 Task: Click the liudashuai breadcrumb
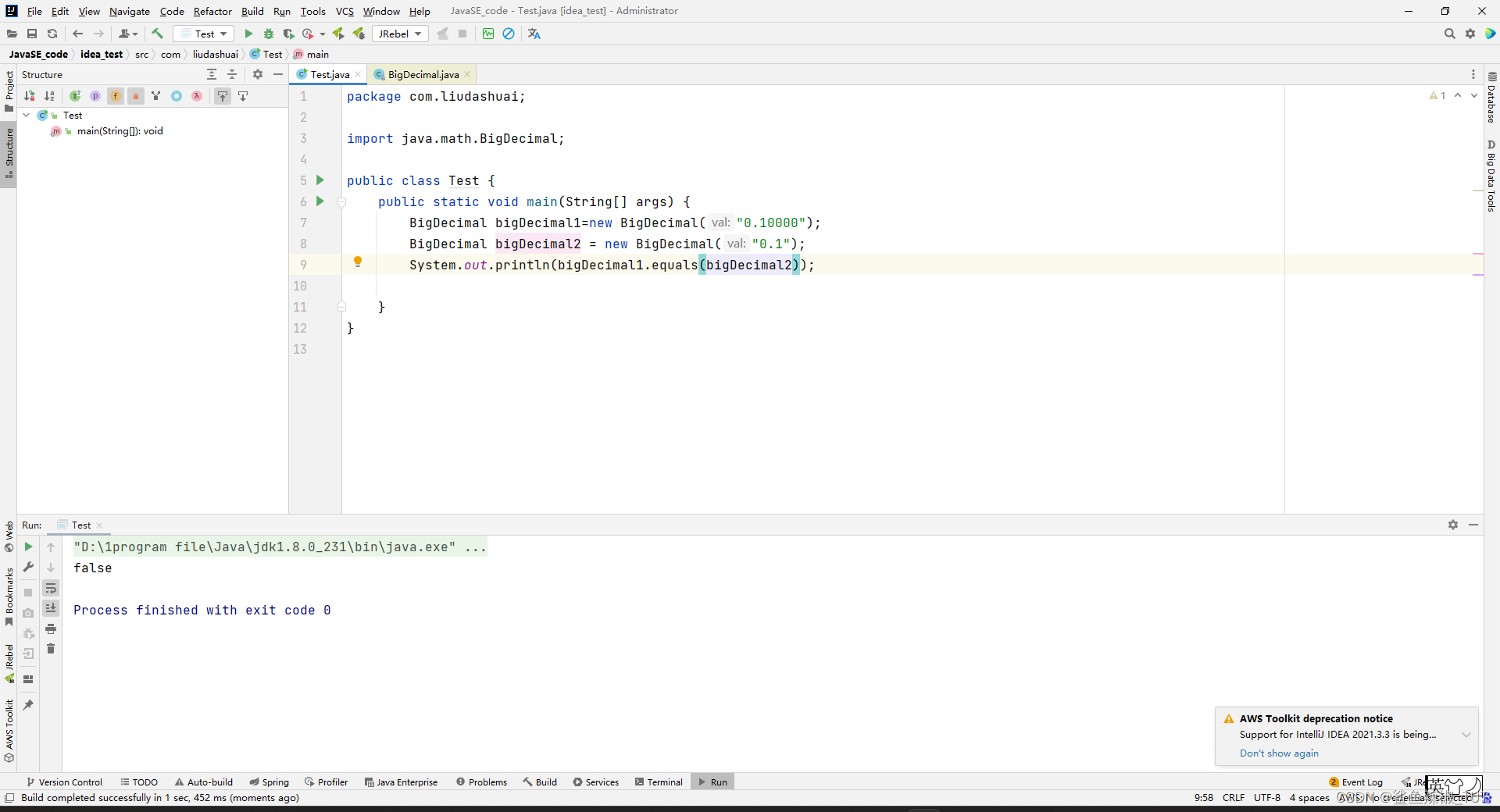coord(216,54)
